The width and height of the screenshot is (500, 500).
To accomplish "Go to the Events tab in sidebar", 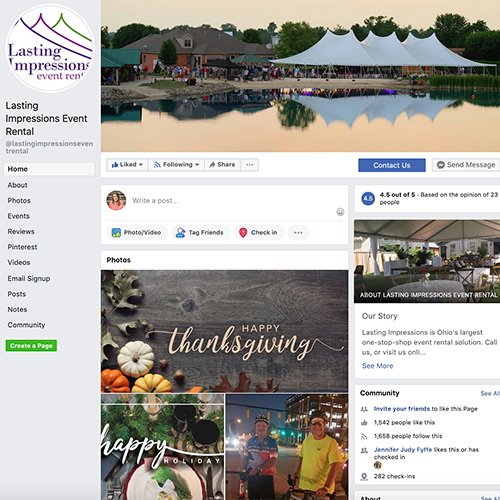I will point(19,216).
